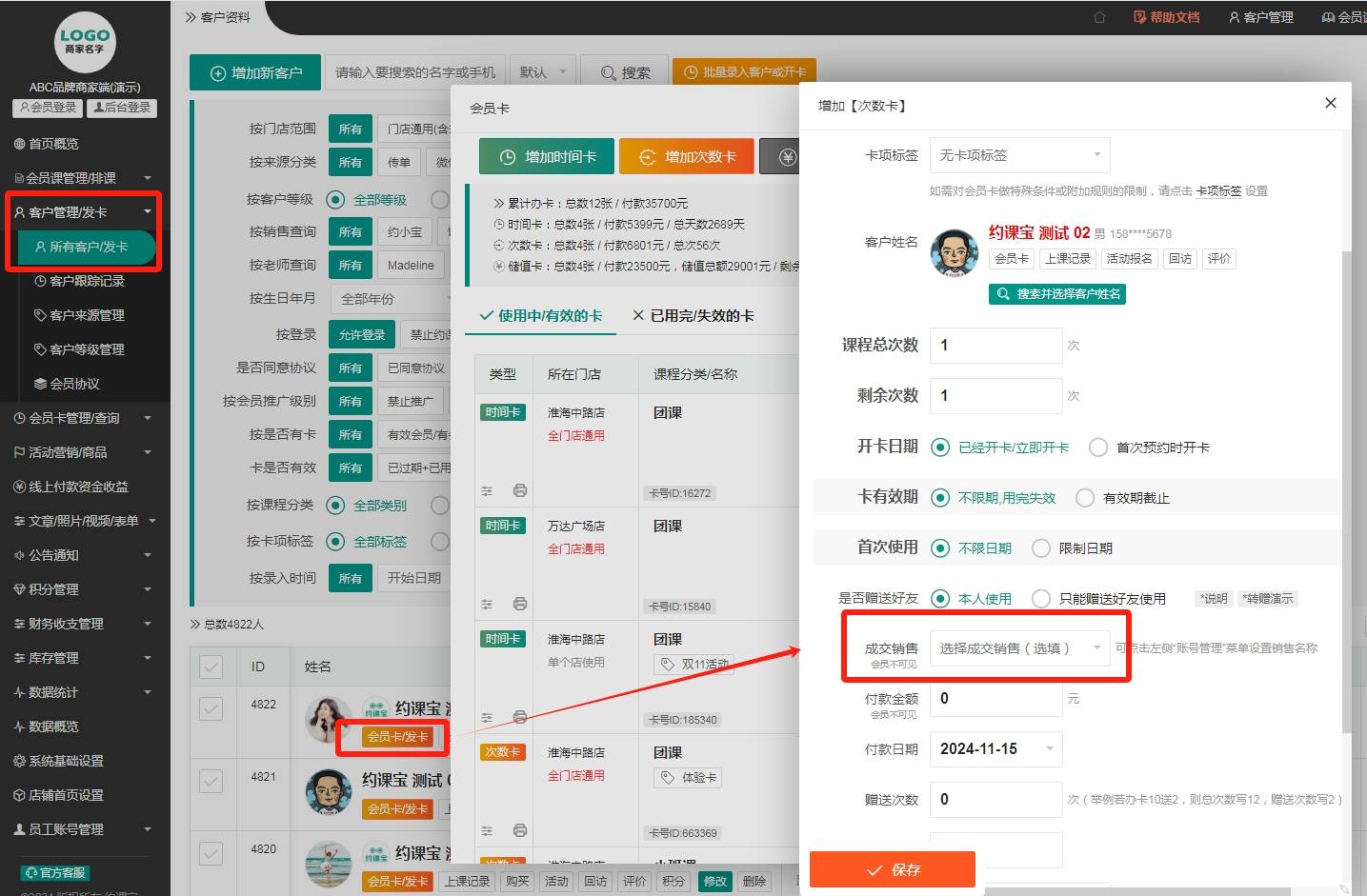Click the 保存 button
Screen dimensions: 1367x896
[x=893, y=869]
